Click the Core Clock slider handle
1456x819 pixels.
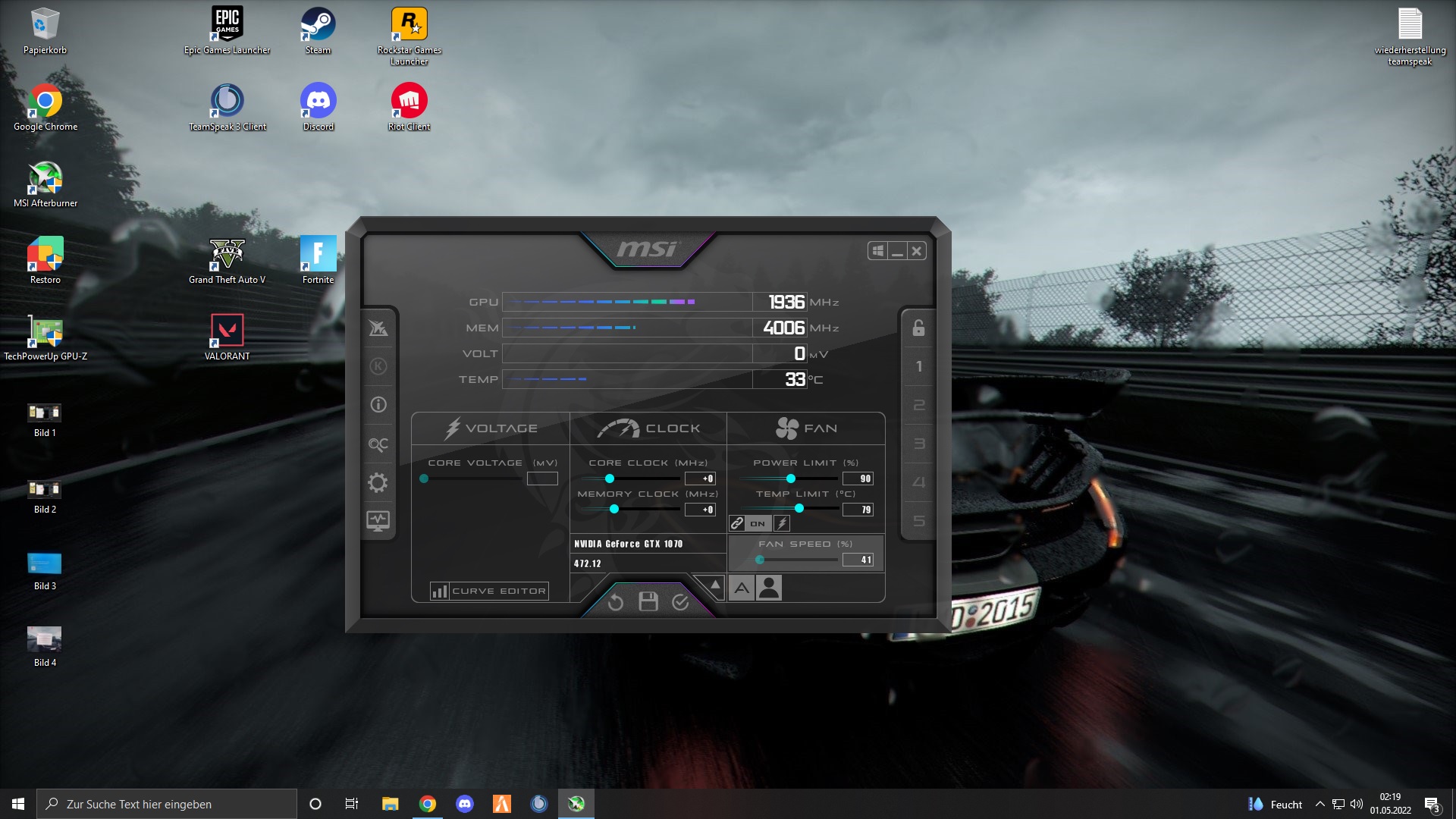(610, 479)
